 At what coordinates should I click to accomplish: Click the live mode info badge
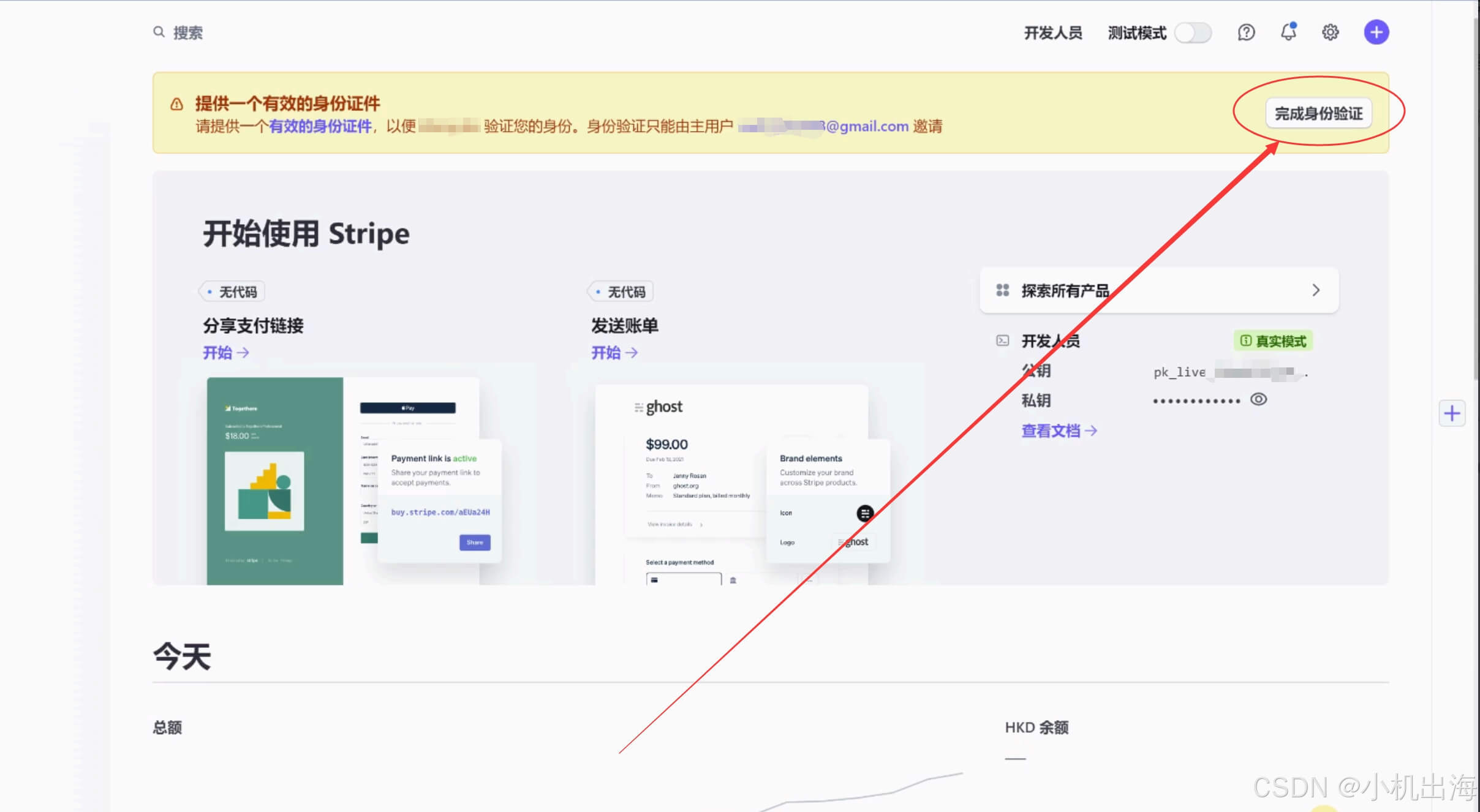click(1273, 341)
